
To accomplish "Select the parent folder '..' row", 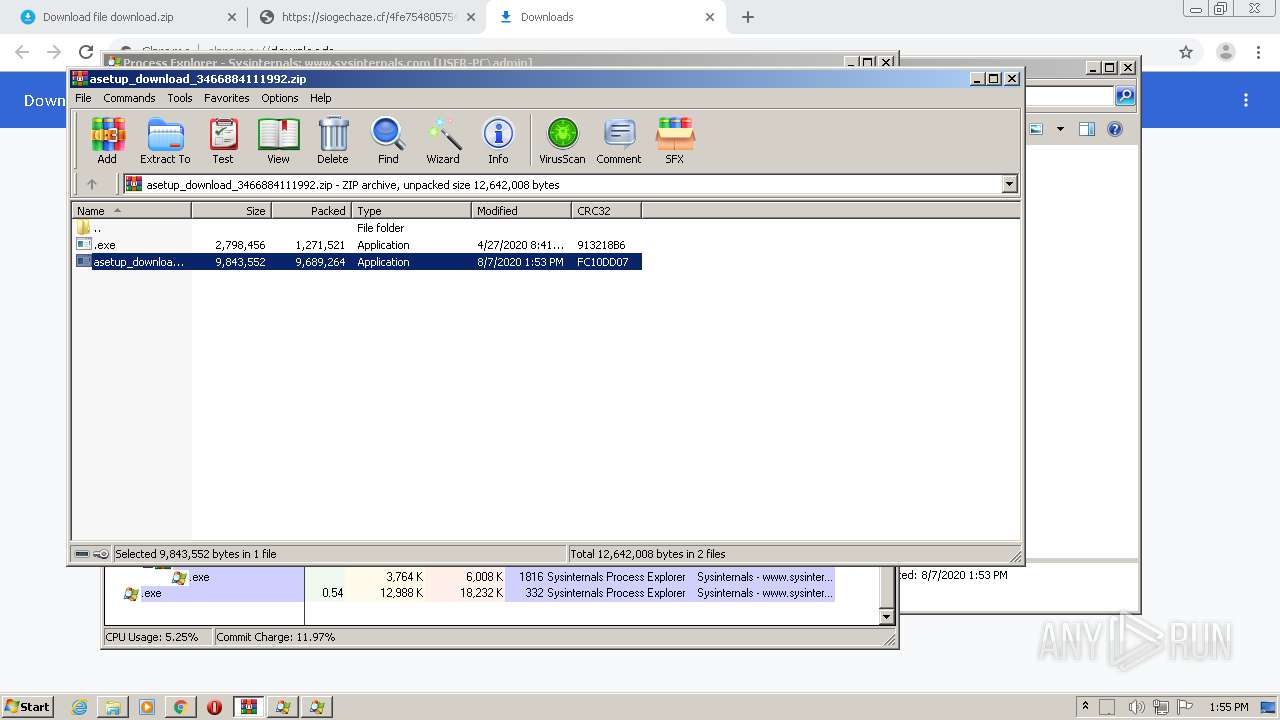I will coord(357,228).
